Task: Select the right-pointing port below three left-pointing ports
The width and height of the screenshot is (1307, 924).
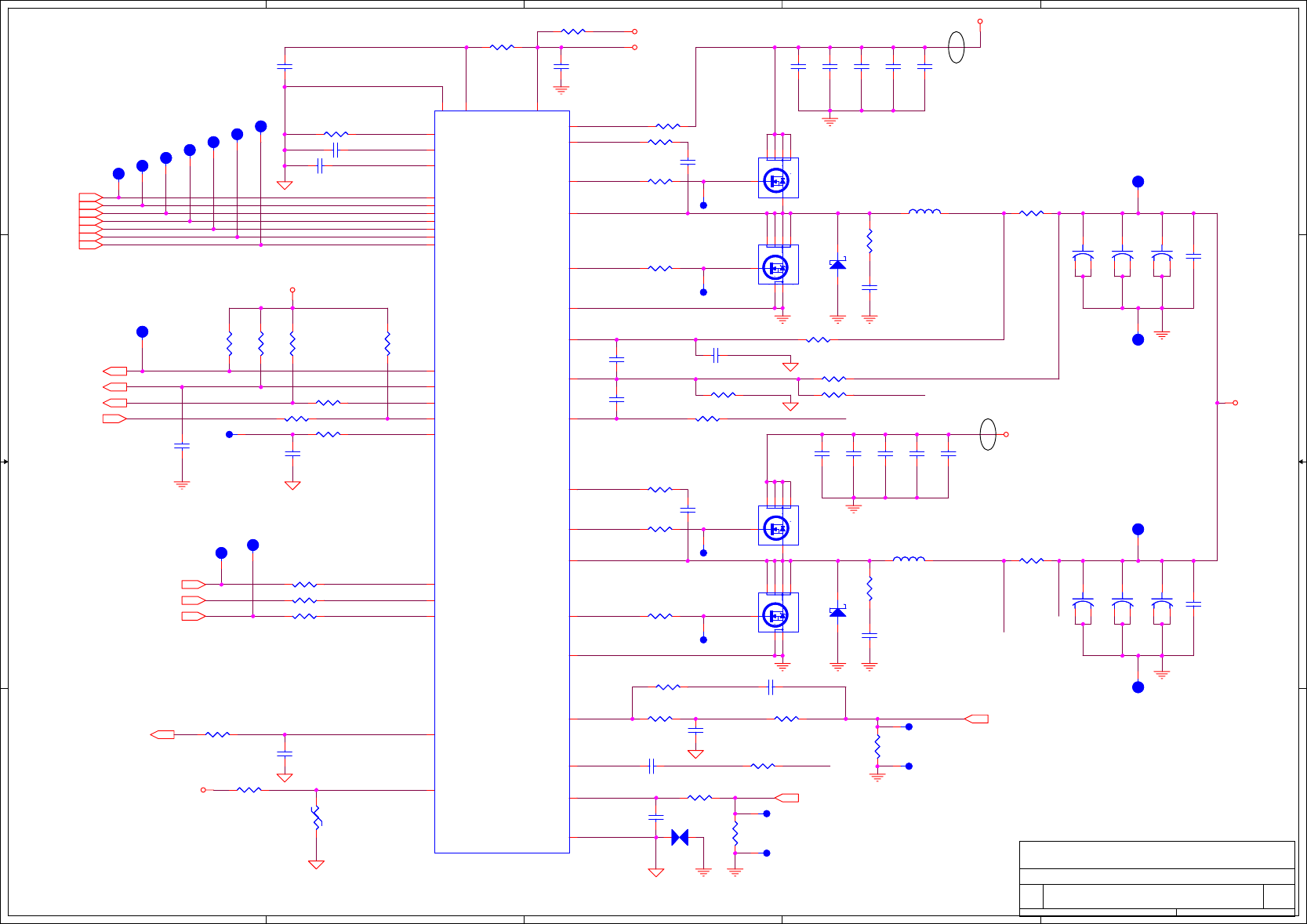Action: (114, 419)
